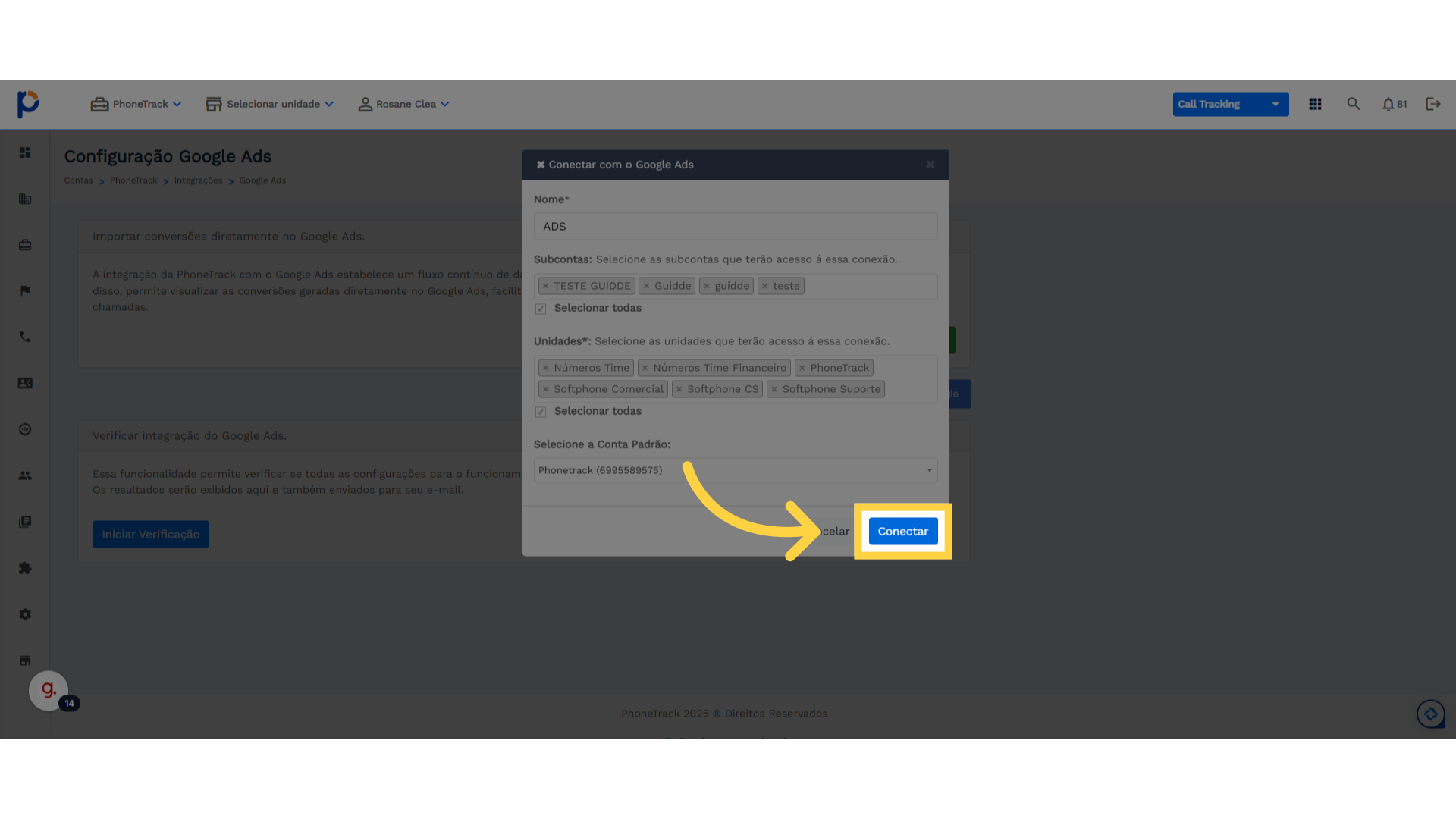Open the apps grid icon in the header
The image size is (1456, 819).
(x=1315, y=104)
